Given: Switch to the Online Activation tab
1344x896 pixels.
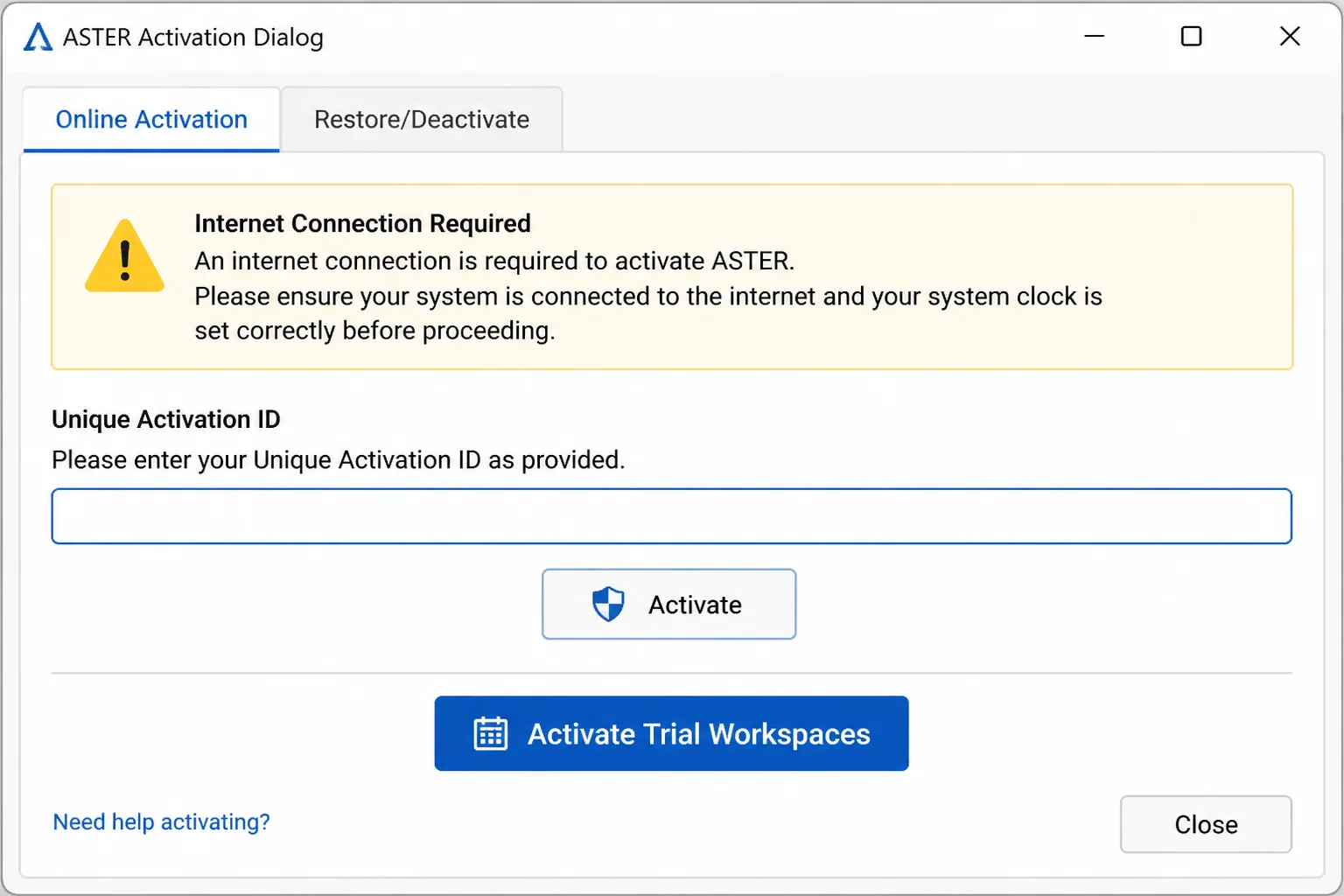Looking at the screenshot, I should click(x=151, y=119).
